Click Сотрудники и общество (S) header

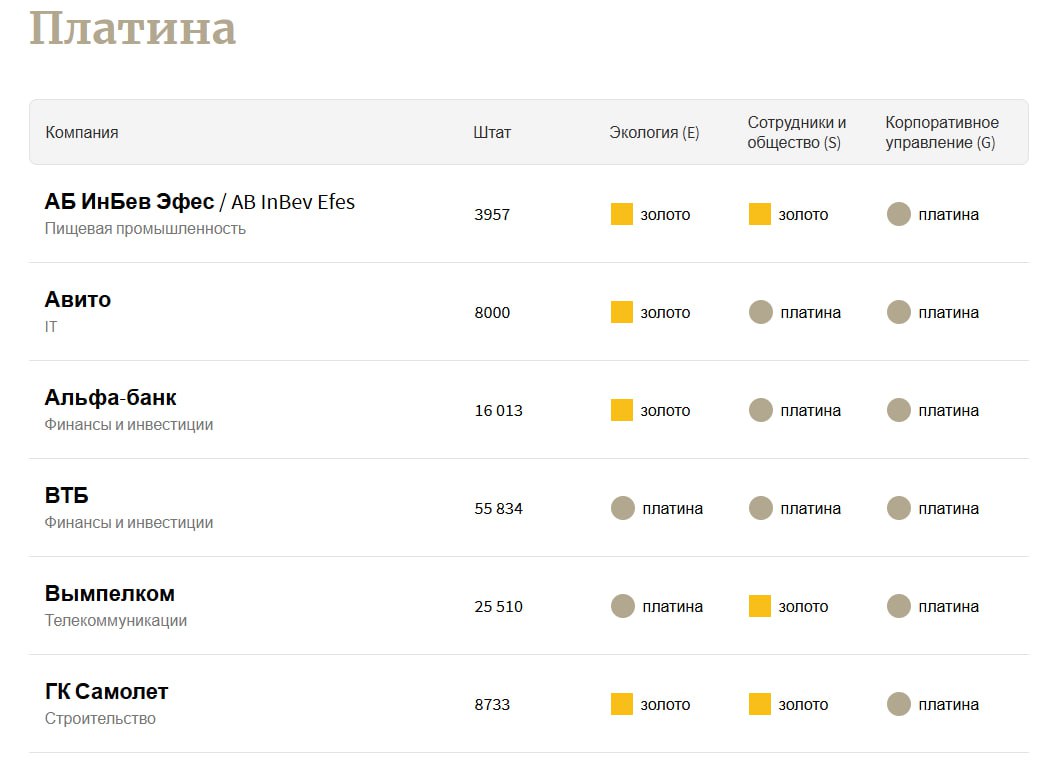click(x=797, y=132)
